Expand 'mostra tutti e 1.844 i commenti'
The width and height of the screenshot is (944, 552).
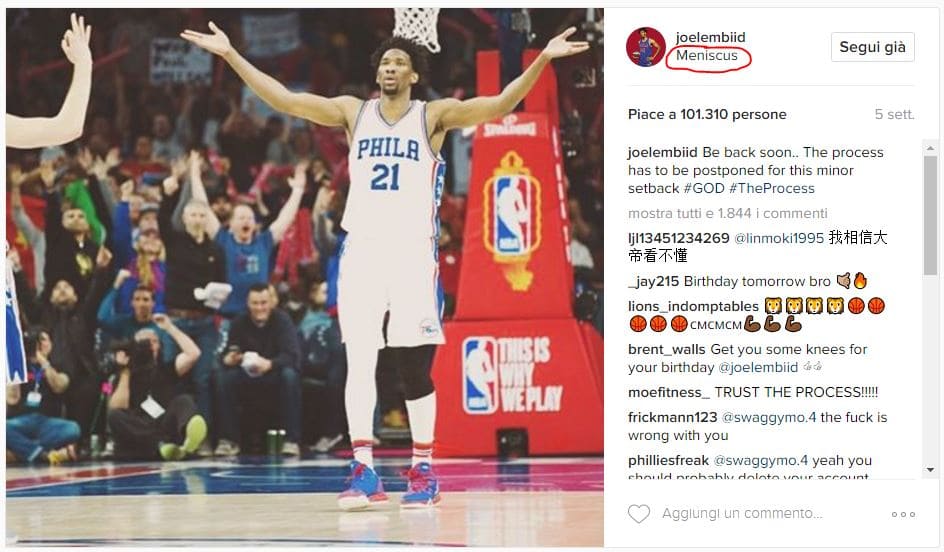point(727,213)
